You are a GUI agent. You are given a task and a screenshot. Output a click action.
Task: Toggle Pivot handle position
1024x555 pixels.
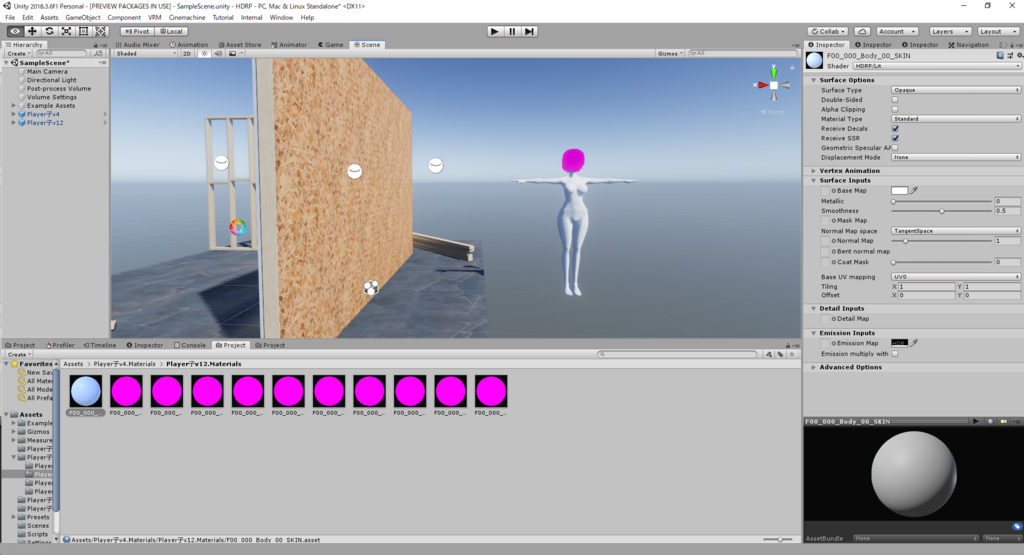[x=136, y=31]
